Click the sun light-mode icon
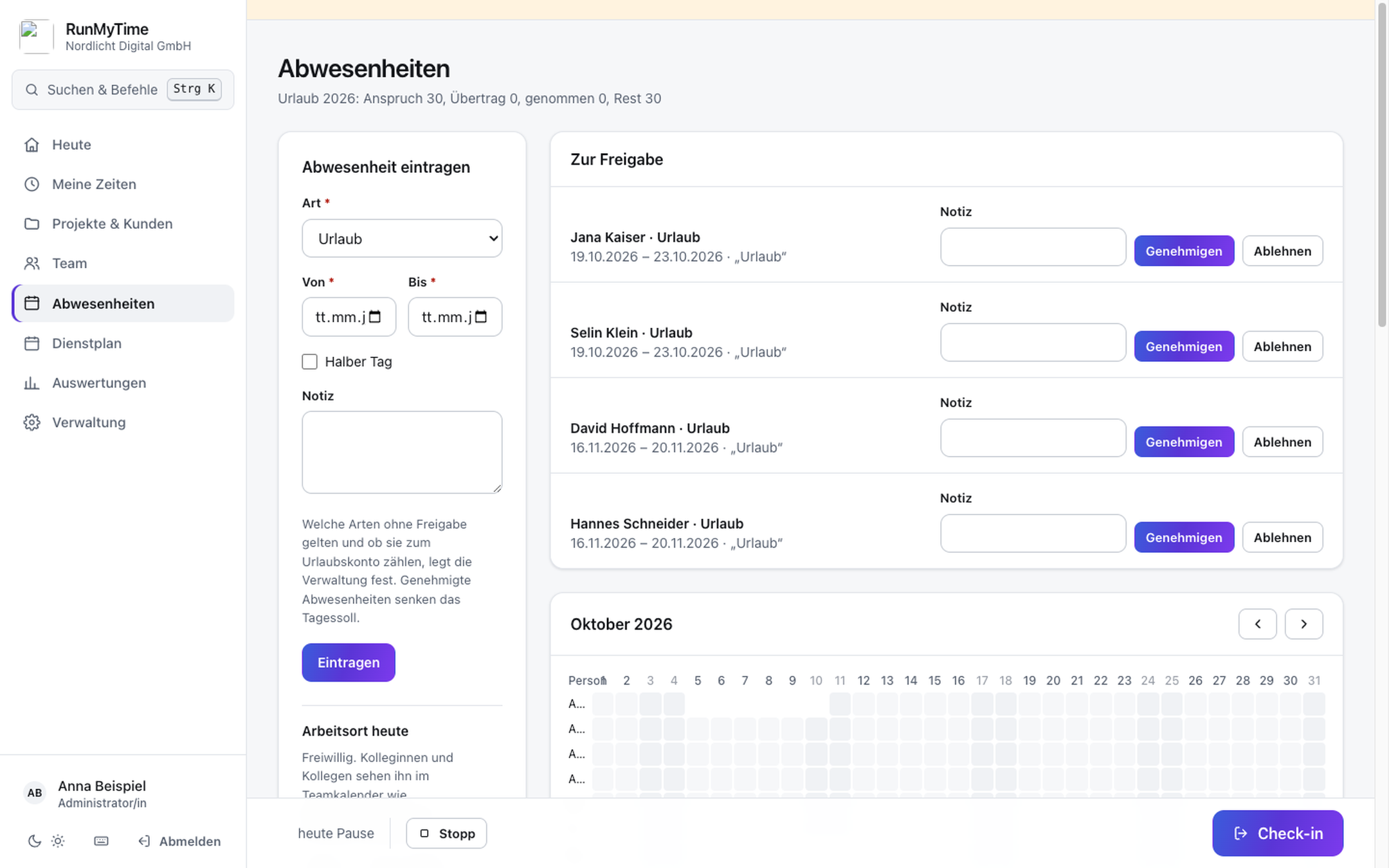 [x=58, y=841]
